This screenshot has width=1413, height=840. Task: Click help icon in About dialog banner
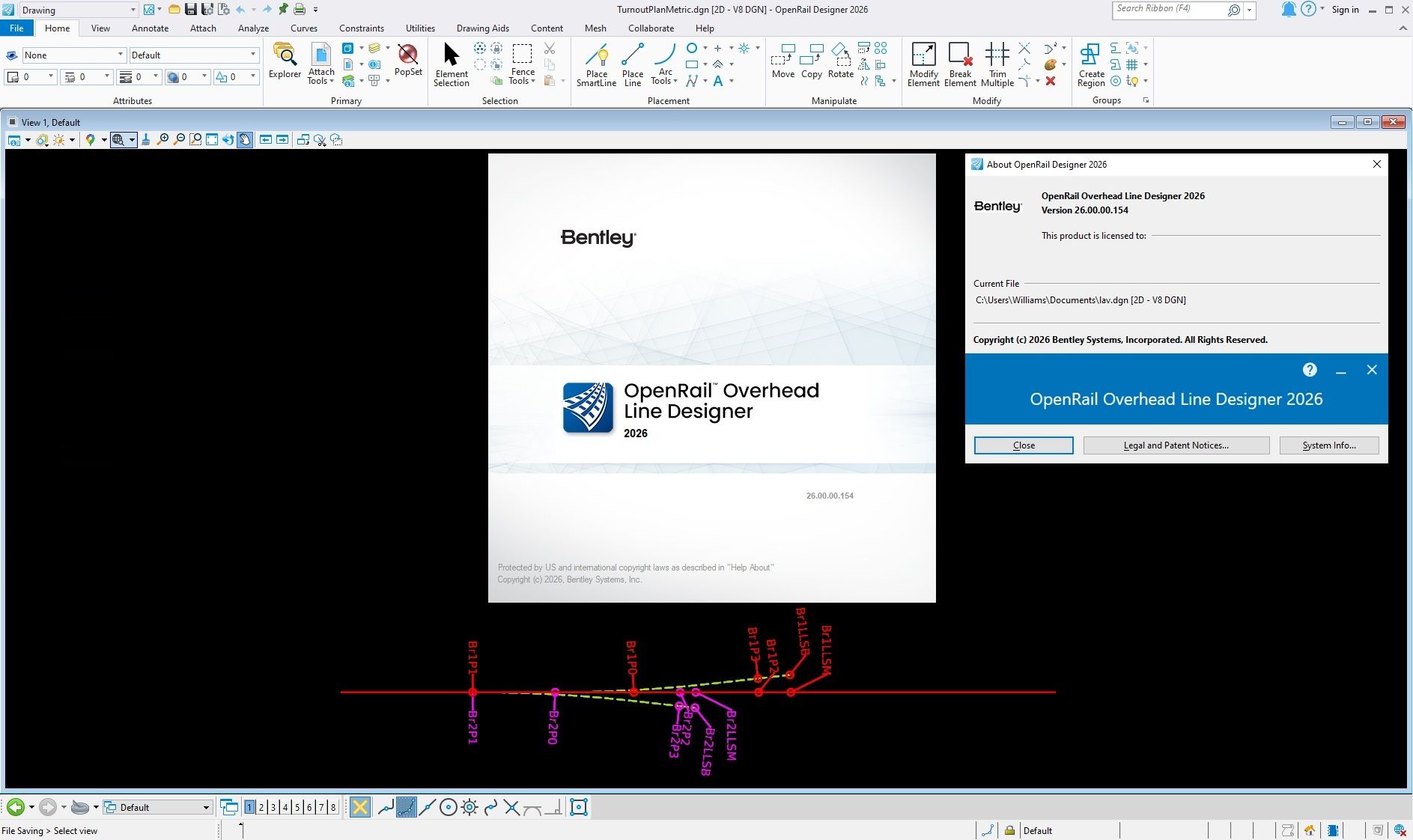pos(1310,370)
